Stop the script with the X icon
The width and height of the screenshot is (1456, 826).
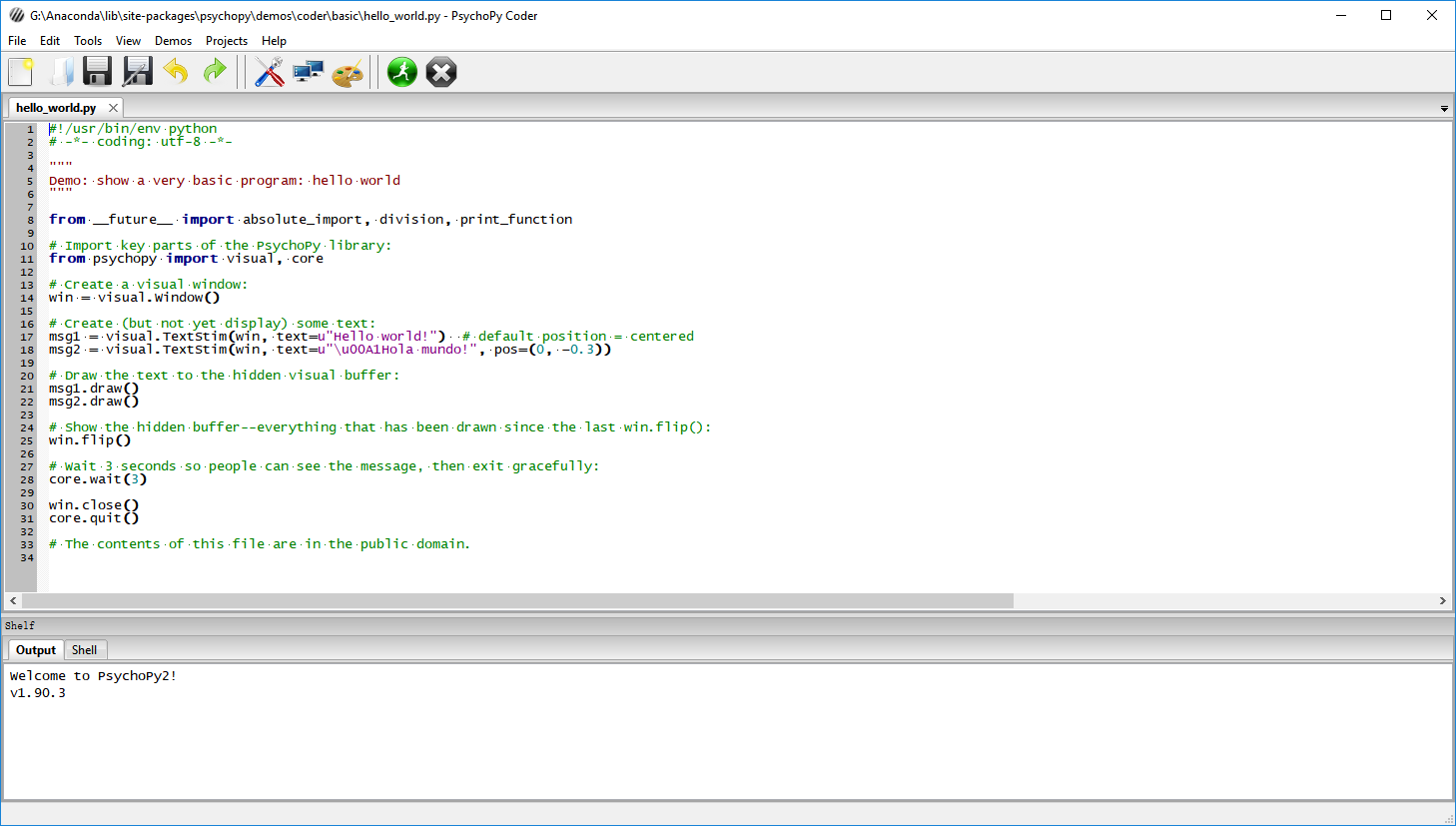click(441, 72)
